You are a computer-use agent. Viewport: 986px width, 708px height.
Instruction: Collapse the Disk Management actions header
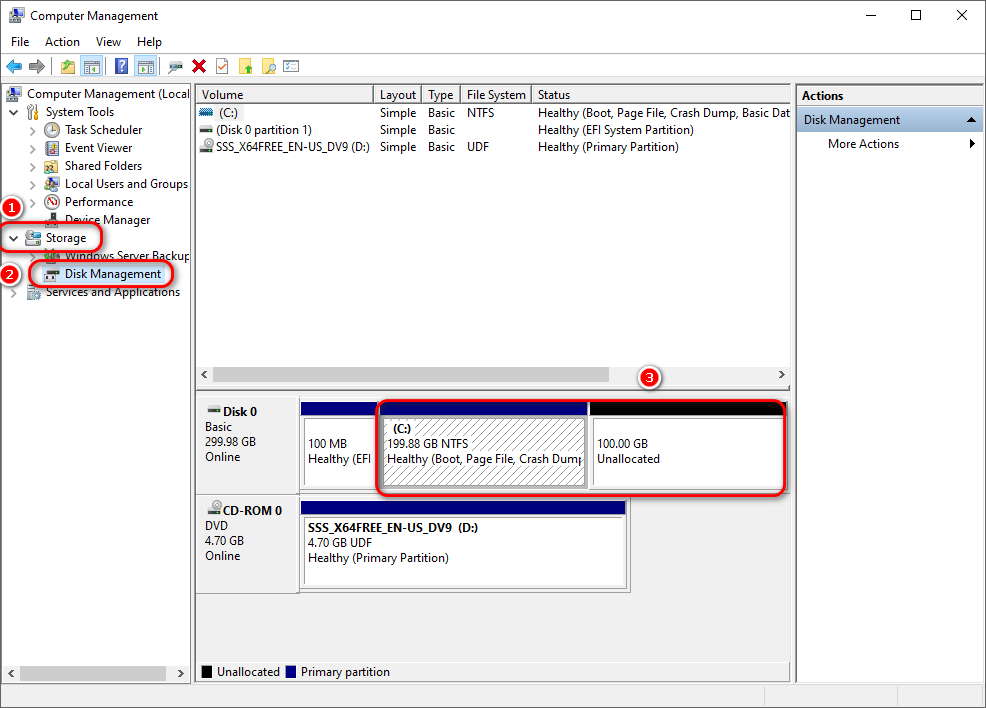(x=969, y=120)
